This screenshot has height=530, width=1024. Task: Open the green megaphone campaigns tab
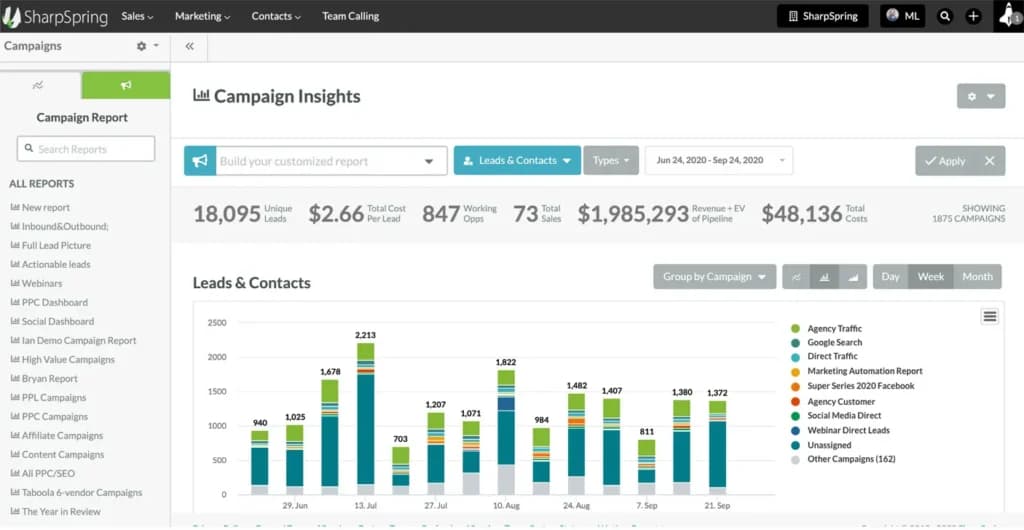tap(125, 85)
